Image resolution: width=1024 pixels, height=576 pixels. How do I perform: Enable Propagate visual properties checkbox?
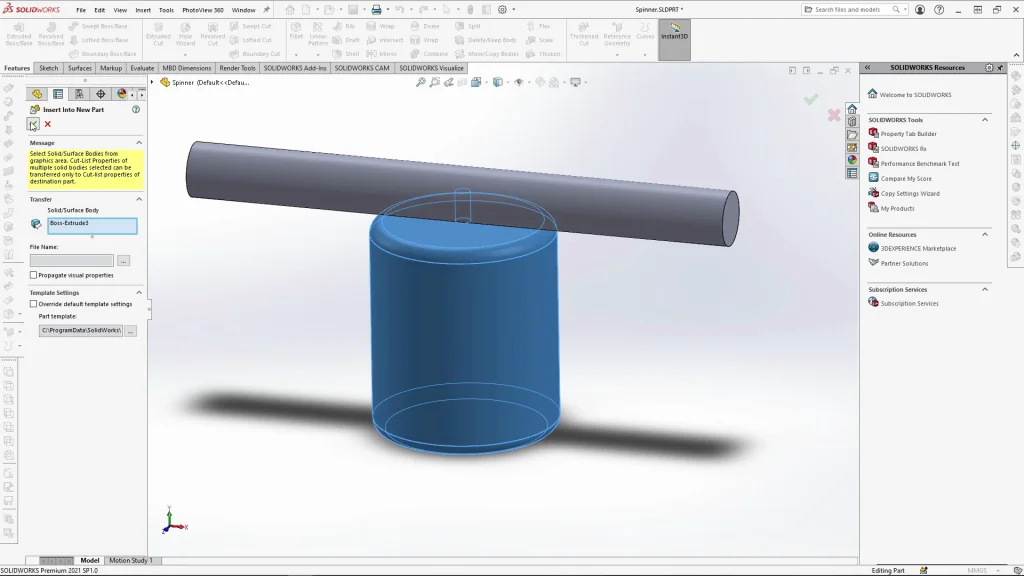(34, 275)
